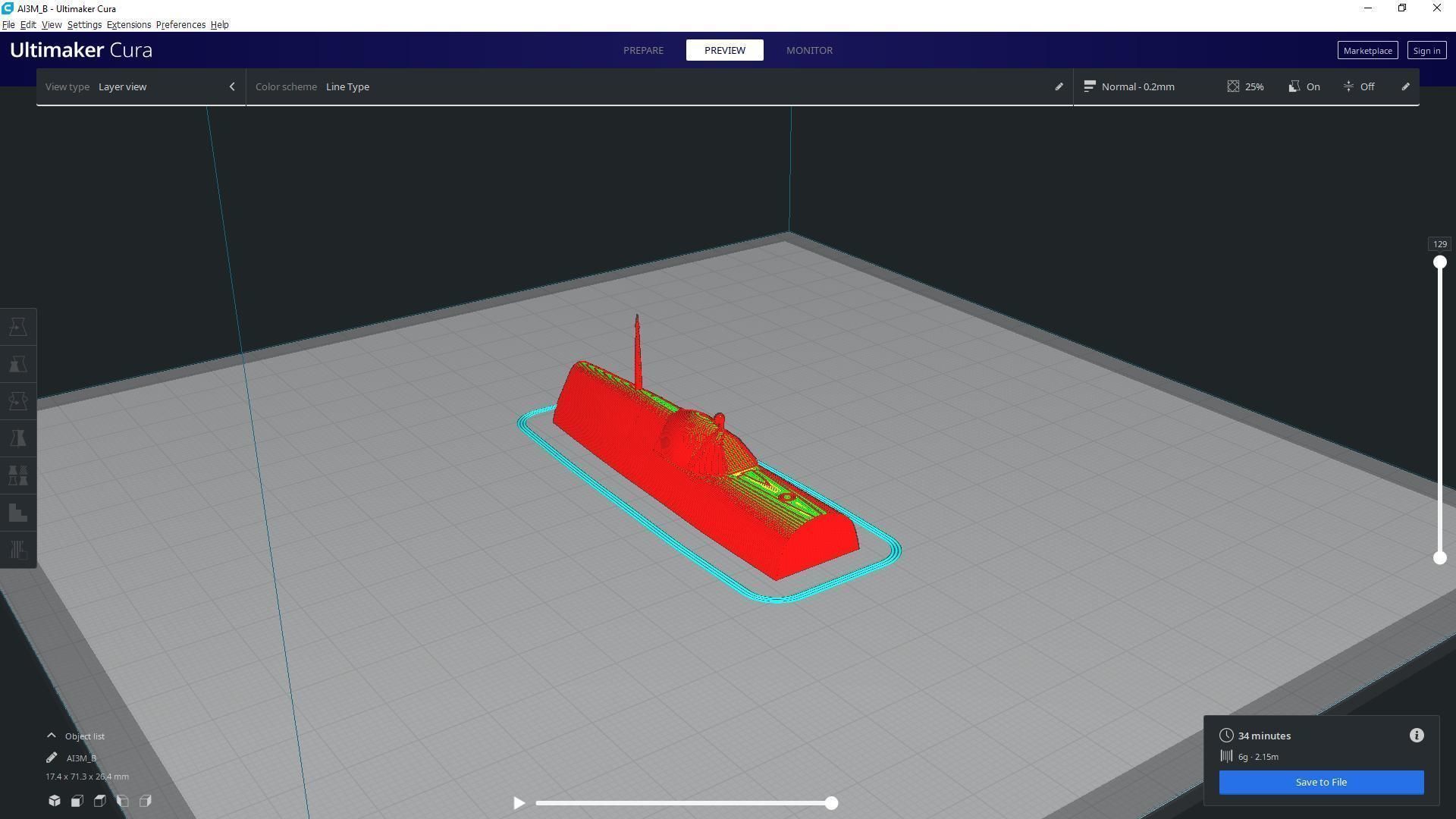Click the Save to File button
The width and height of the screenshot is (1456, 819).
click(x=1321, y=782)
